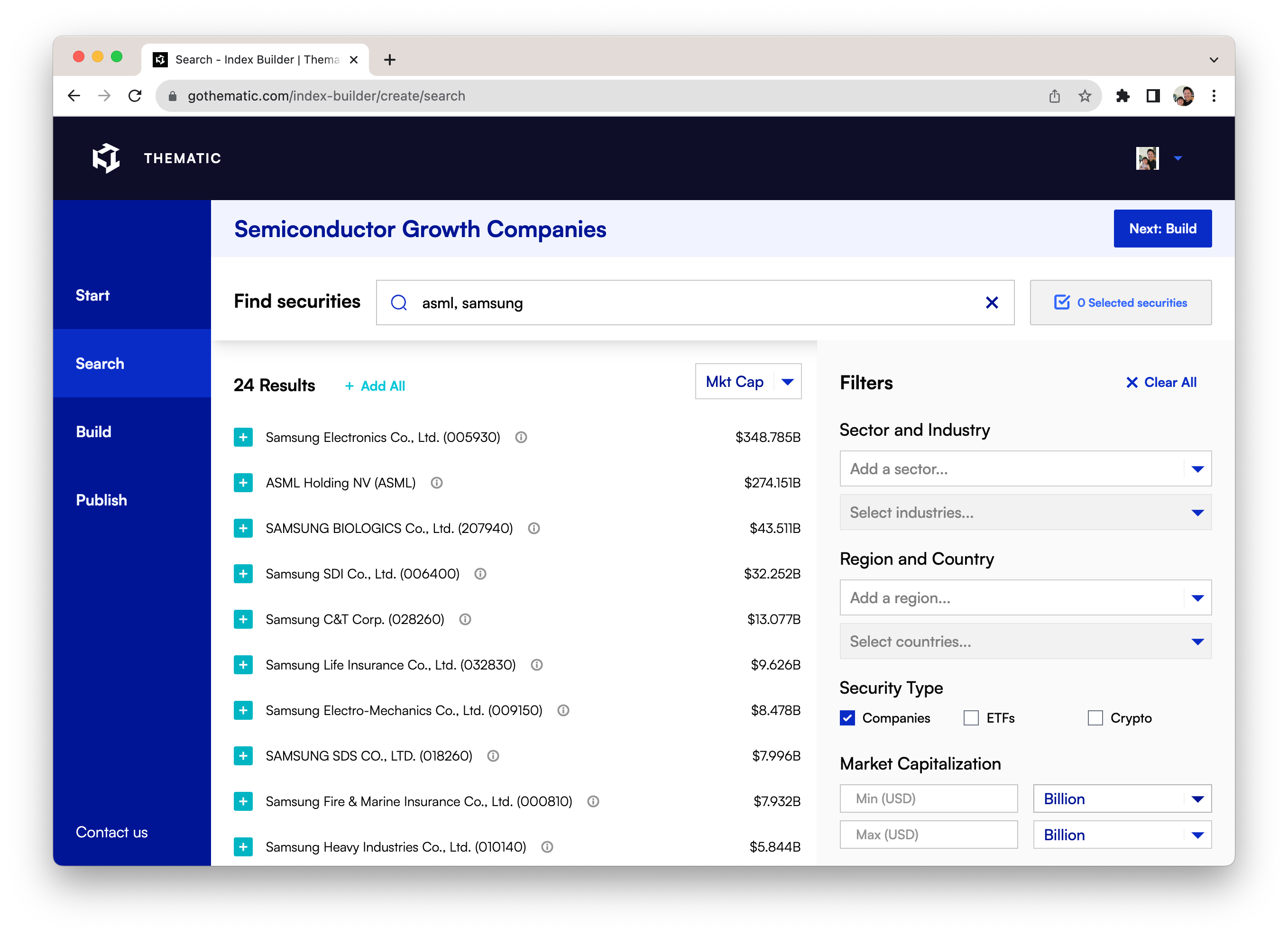Click the info icon beside Samsung SDI Co.
This screenshot has height=936, width=1288.
coord(480,574)
